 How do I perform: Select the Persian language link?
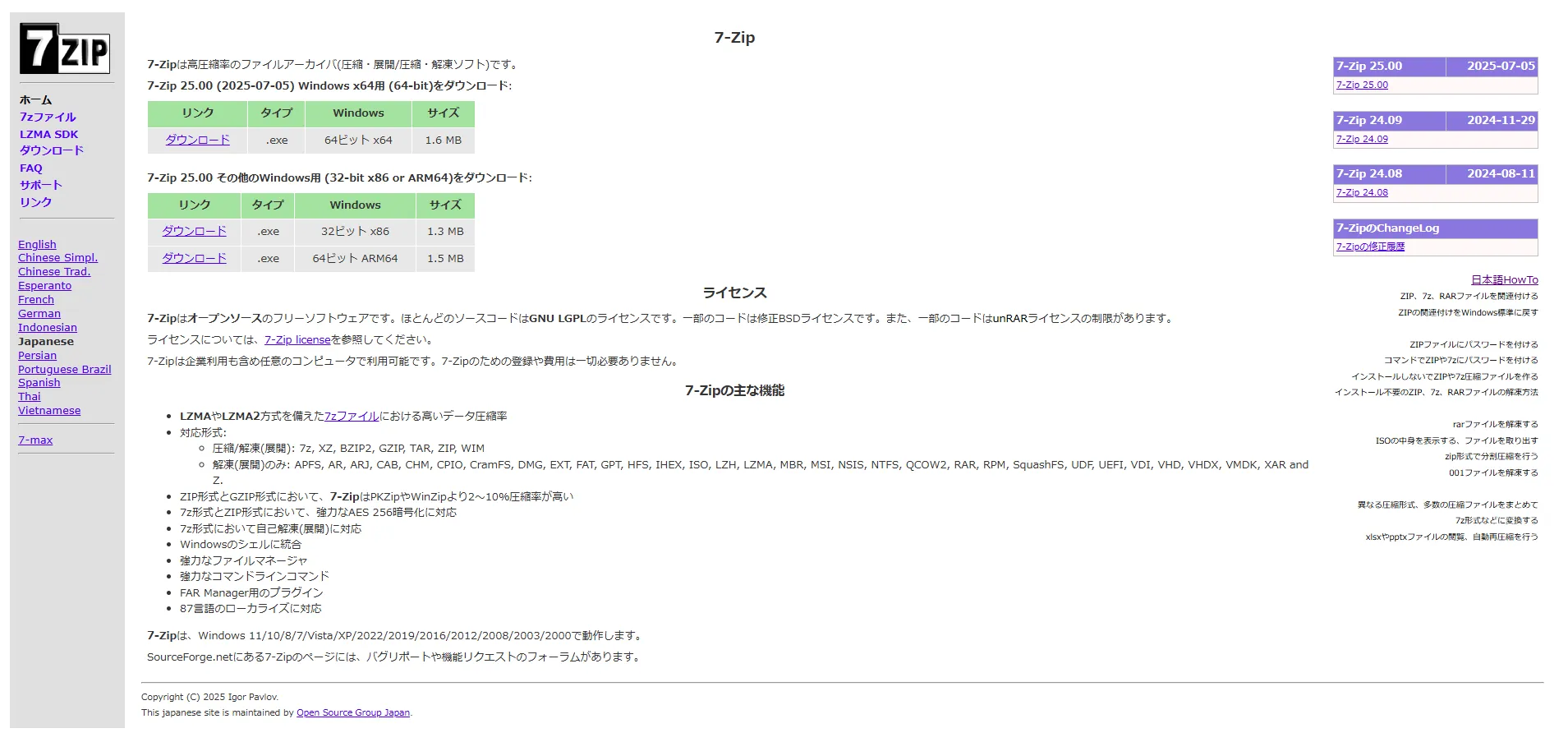click(37, 355)
